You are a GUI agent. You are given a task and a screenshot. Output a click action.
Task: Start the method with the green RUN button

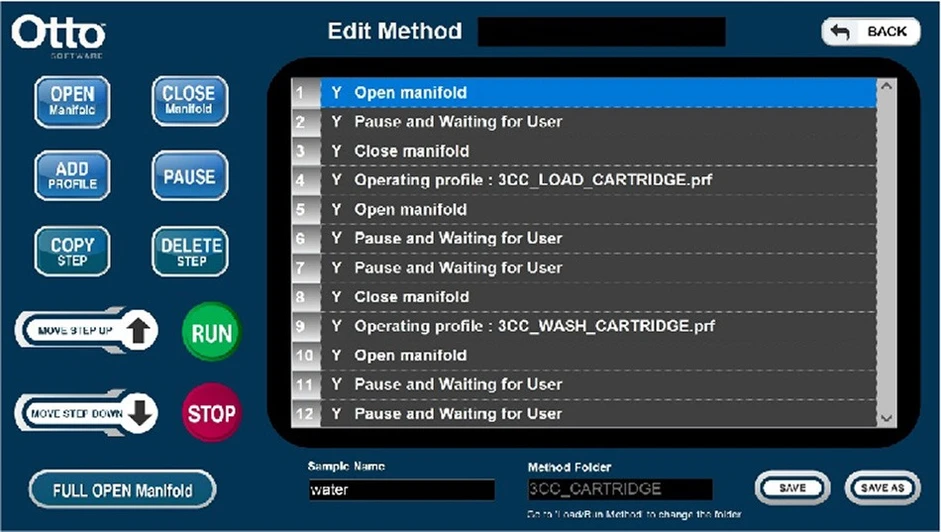pos(211,332)
